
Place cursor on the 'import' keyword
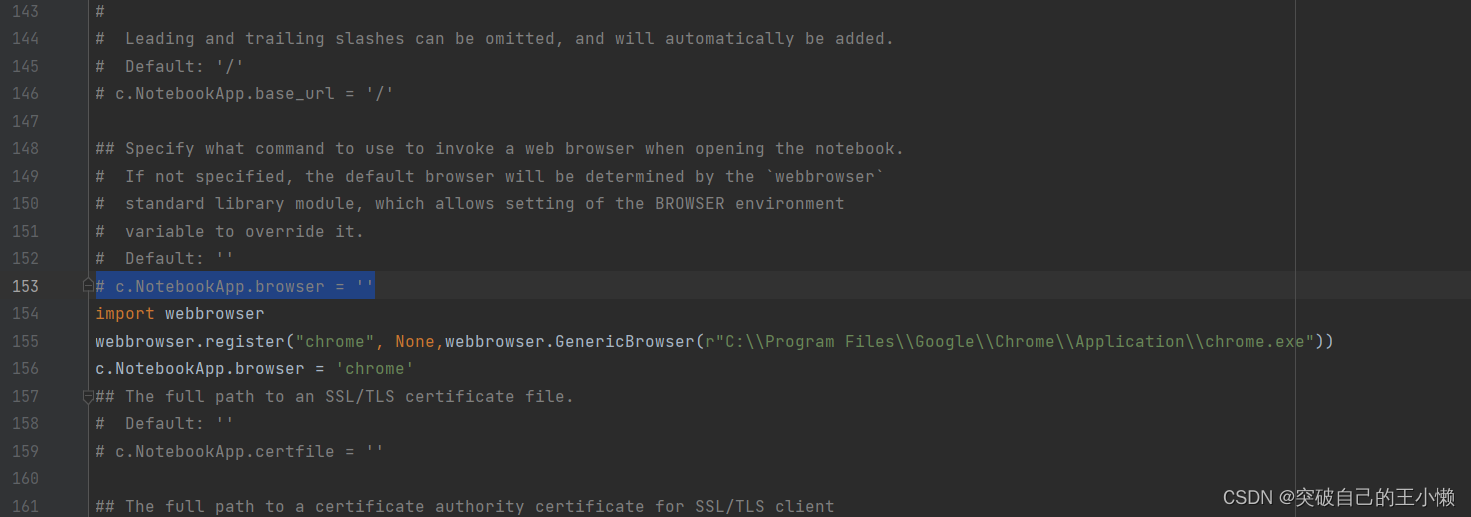(x=125, y=314)
